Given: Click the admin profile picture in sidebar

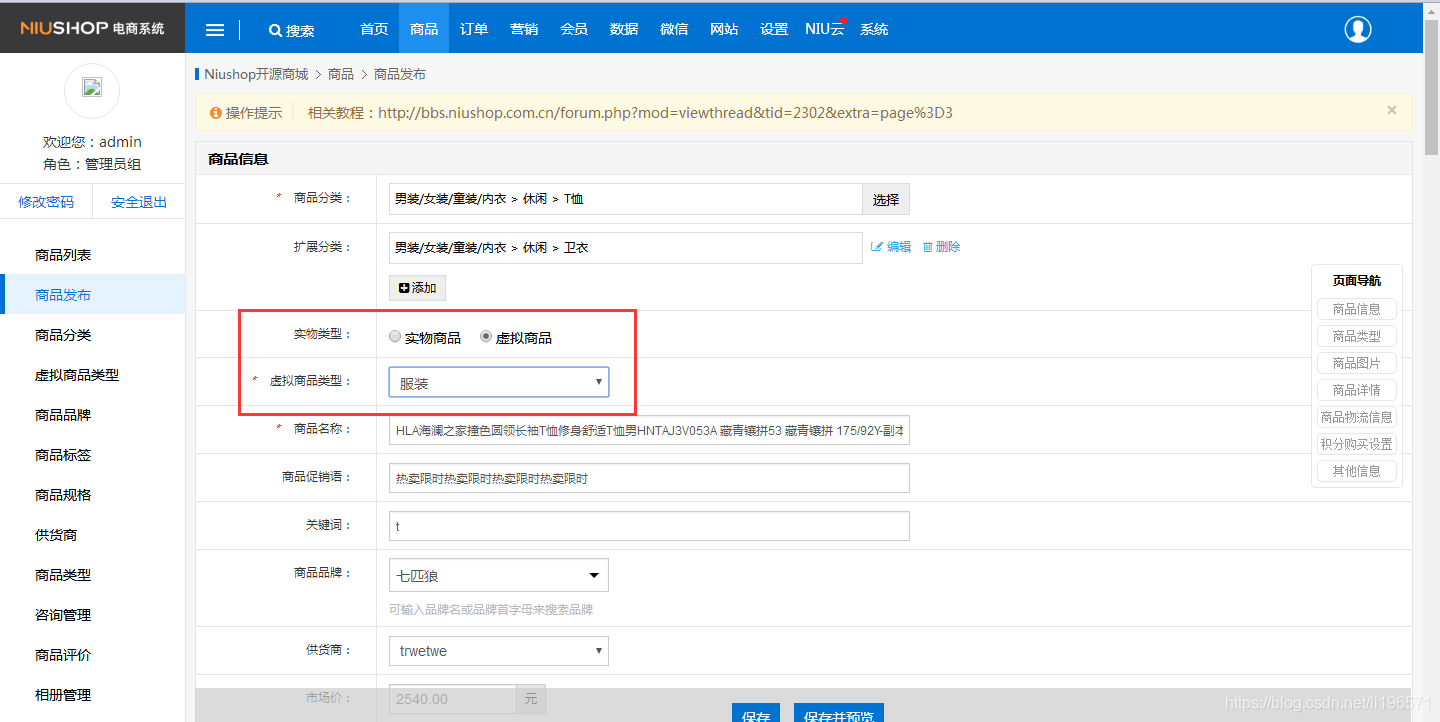Looking at the screenshot, I should click(92, 91).
